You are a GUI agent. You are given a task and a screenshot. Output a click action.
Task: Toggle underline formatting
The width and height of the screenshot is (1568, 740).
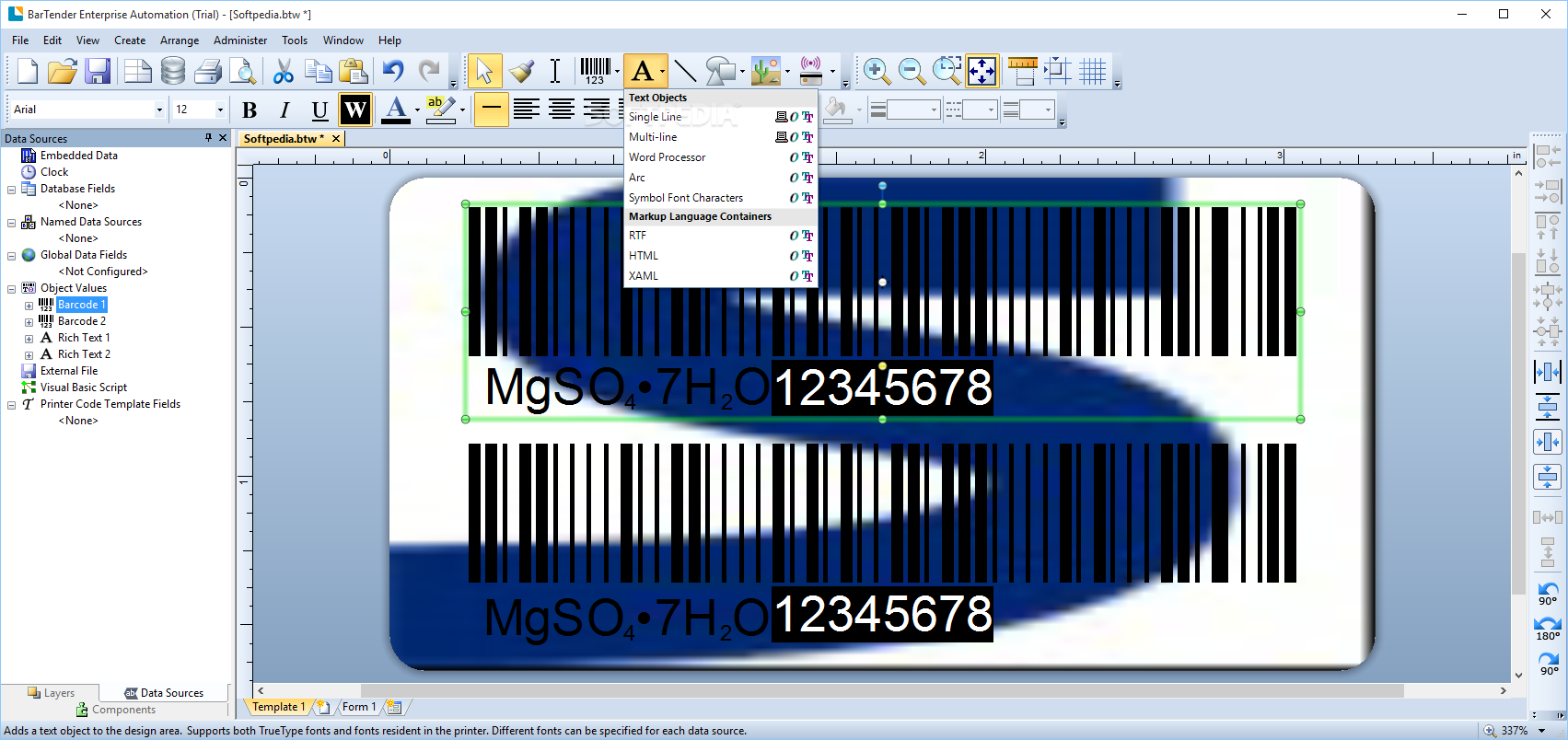[x=319, y=110]
